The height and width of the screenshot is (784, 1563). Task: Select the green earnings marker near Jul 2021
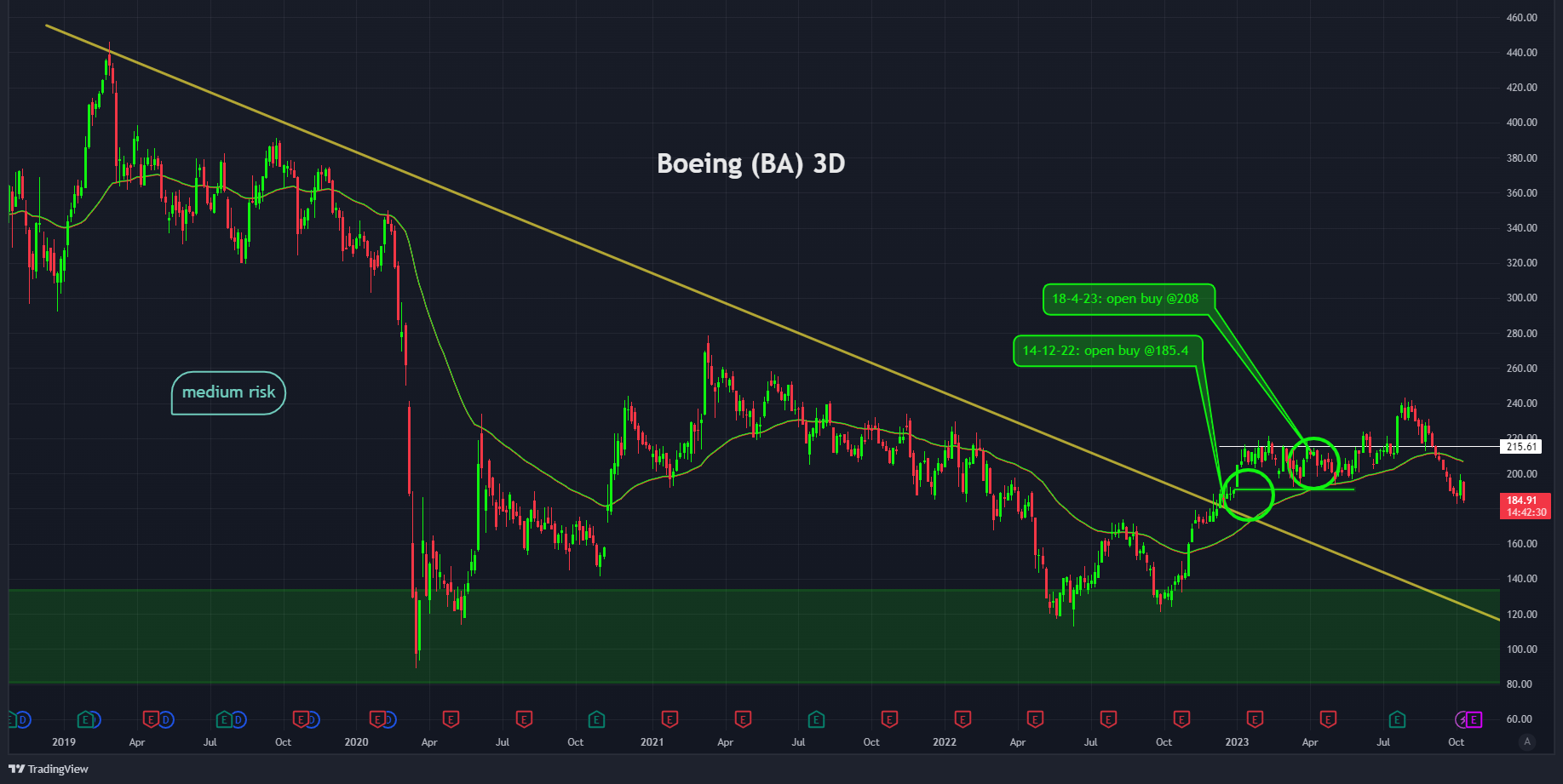point(816,719)
